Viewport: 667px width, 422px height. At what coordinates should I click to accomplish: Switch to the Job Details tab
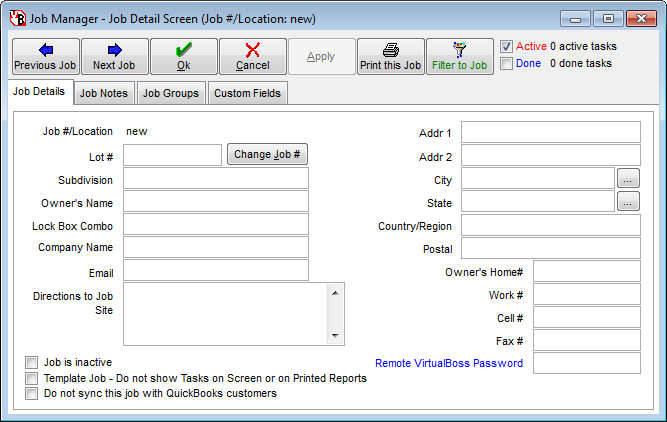coord(39,91)
